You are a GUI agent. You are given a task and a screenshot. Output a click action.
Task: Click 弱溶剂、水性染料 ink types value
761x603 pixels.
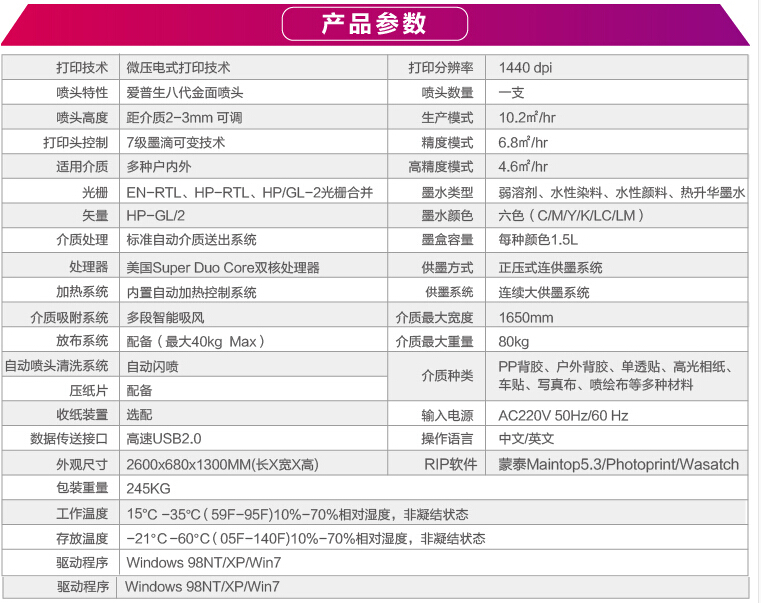pyautogui.click(x=622, y=192)
